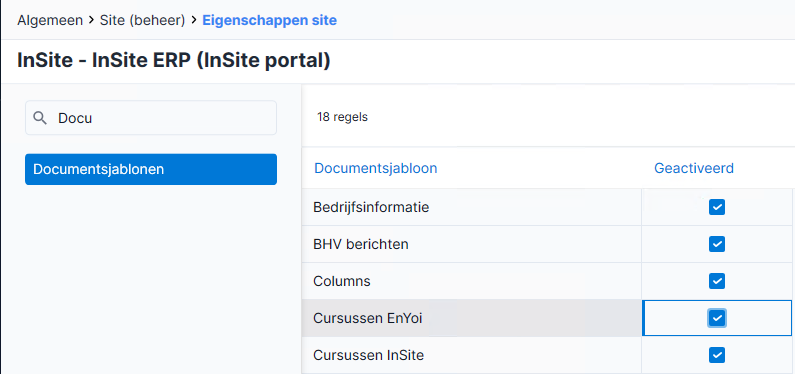Click the Docu search input field

pos(151,118)
